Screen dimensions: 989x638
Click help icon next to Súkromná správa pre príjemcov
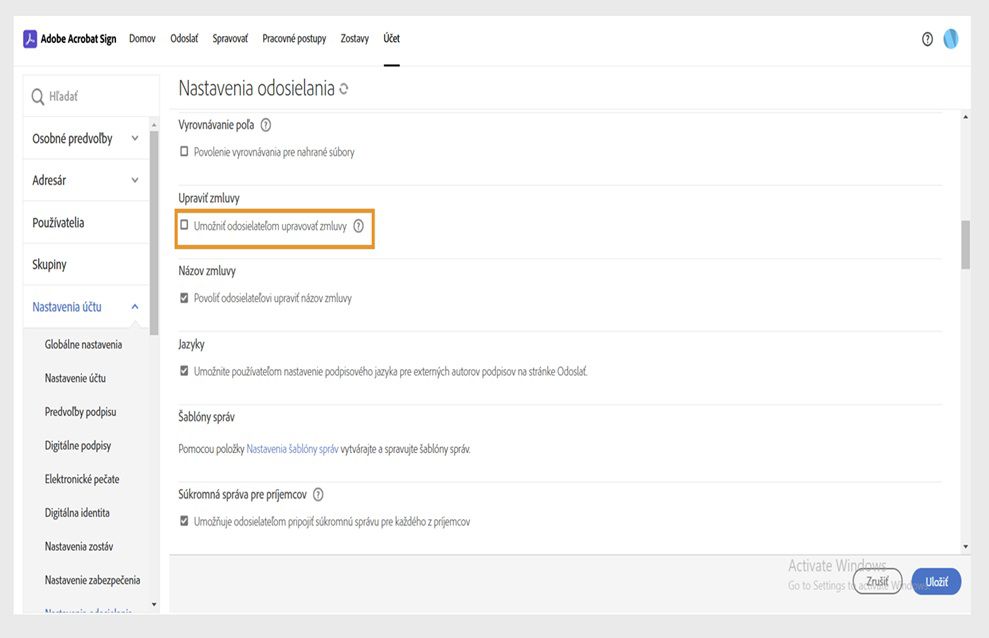318,494
